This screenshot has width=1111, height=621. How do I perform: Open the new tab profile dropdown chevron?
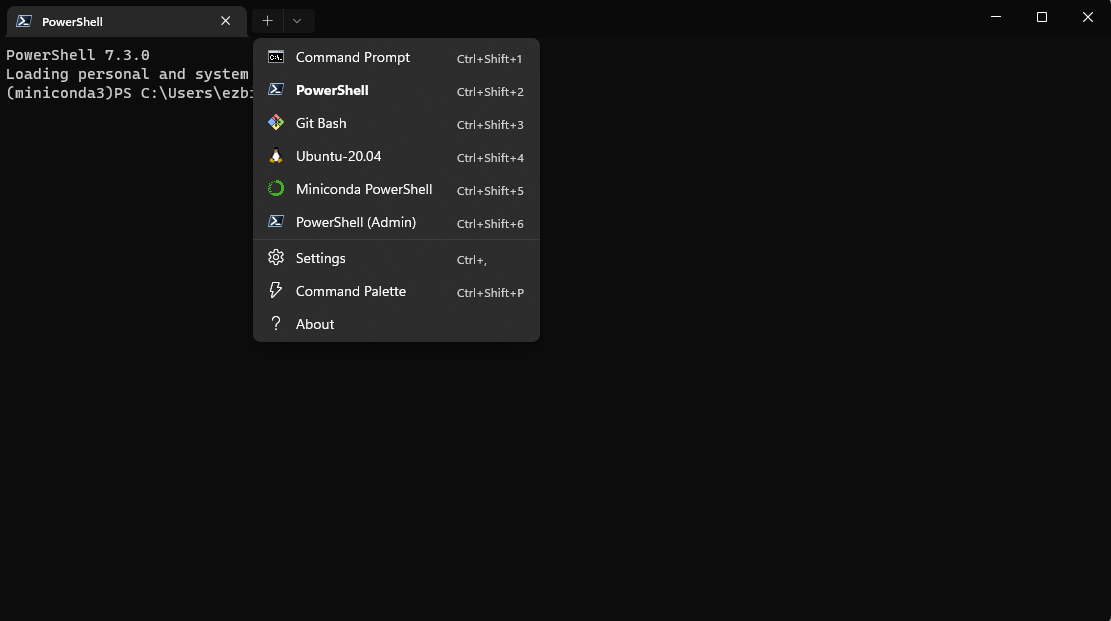point(296,20)
